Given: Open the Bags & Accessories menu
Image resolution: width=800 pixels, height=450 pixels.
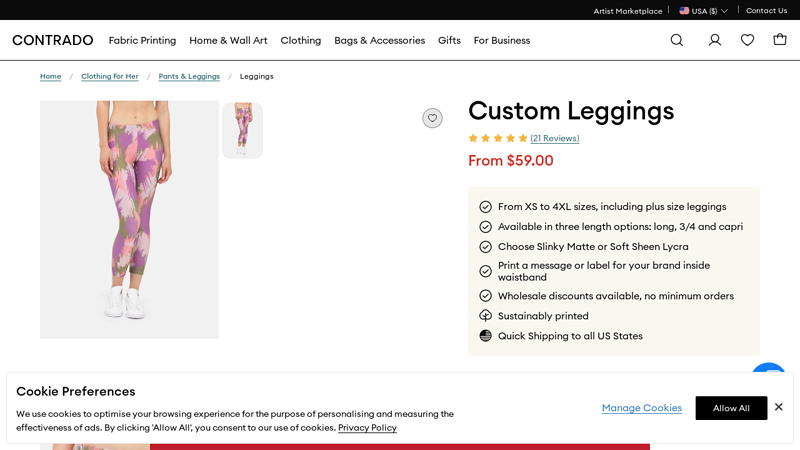Looking at the screenshot, I should coord(379,40).
